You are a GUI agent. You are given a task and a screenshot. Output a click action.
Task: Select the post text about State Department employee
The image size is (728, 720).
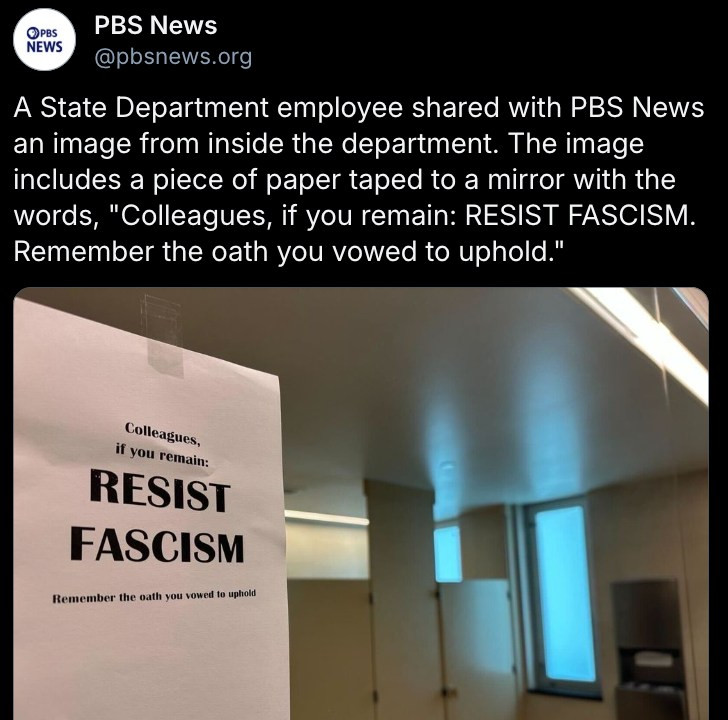358,179
